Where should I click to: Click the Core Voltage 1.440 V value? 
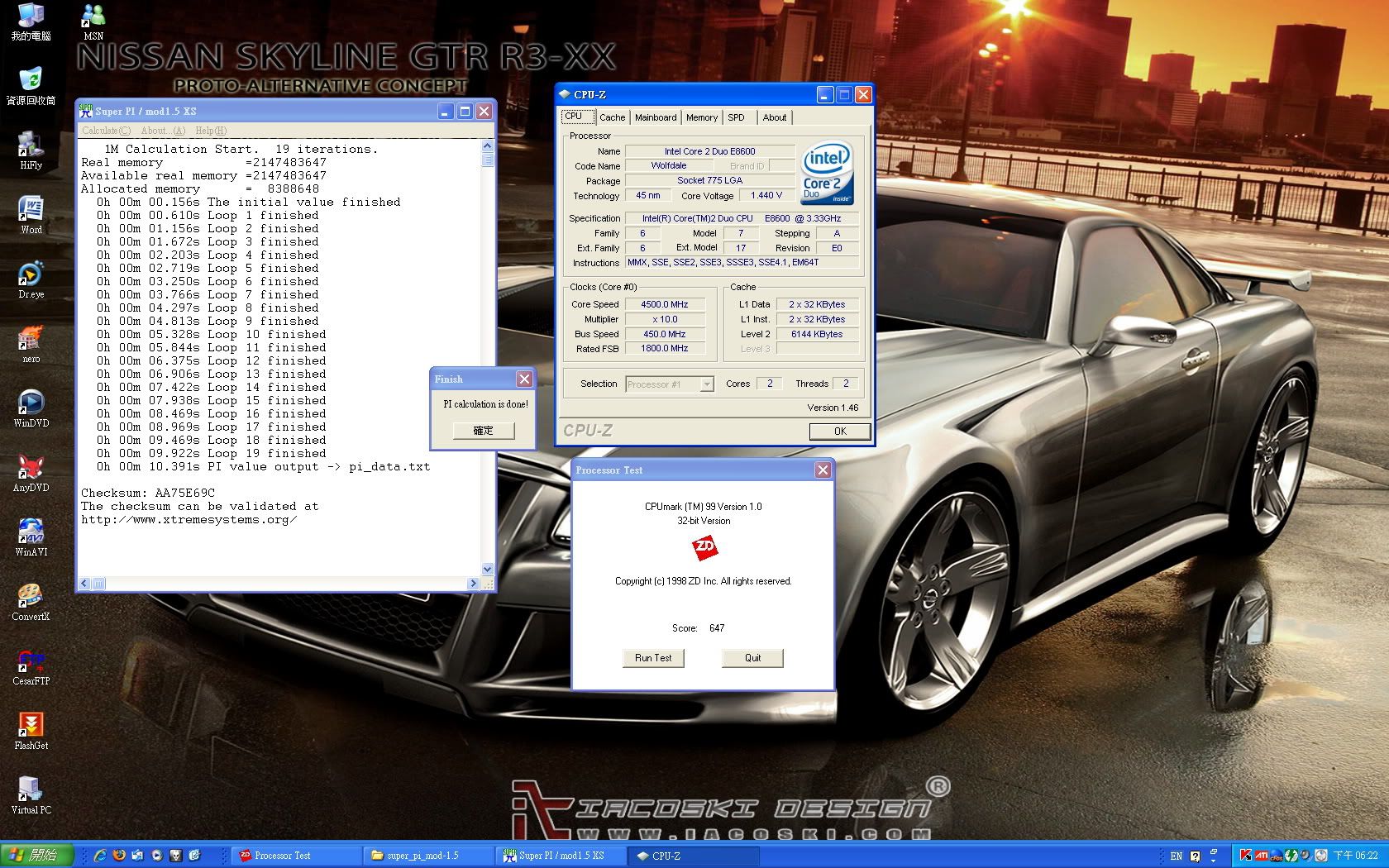[x=766, y=195]
